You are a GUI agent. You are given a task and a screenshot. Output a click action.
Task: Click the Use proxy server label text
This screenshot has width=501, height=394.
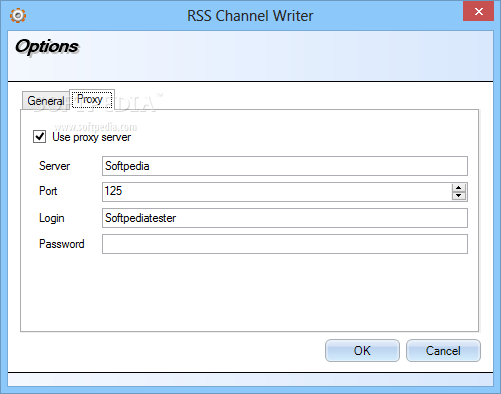point(92,137)
